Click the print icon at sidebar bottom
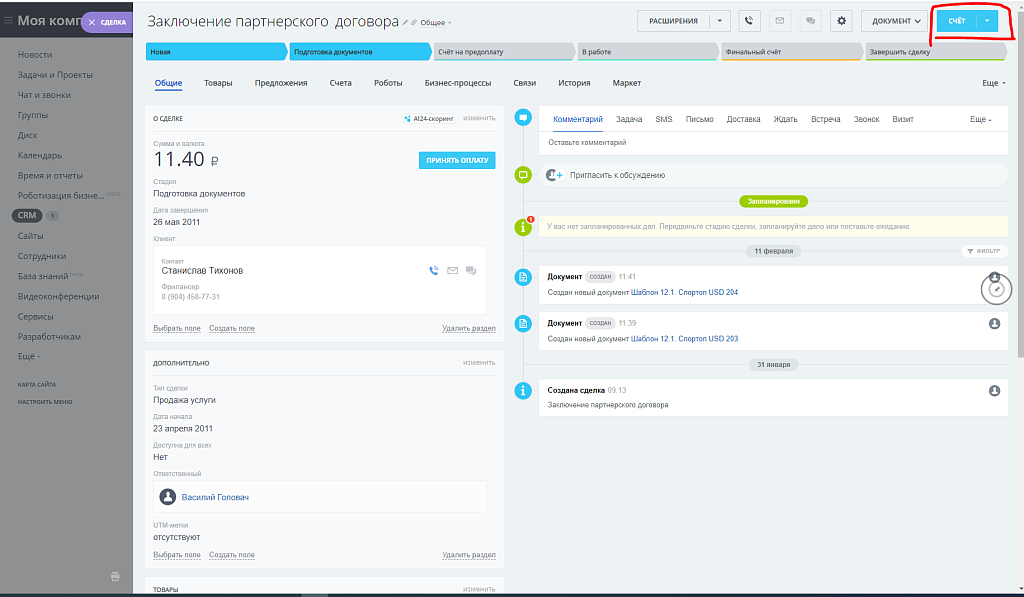The width and height of the screenshot is (1024, 597). pos(115,576)
